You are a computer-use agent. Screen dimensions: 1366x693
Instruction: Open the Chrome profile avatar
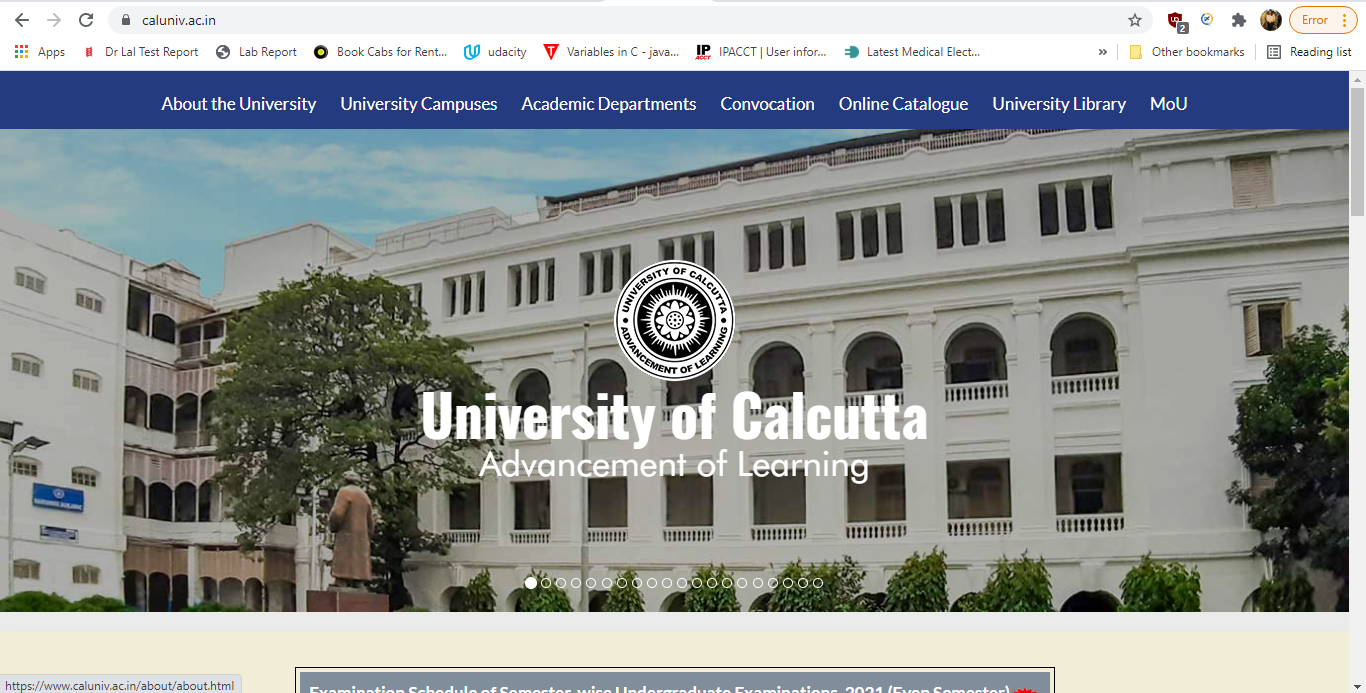coord(1271,20)
